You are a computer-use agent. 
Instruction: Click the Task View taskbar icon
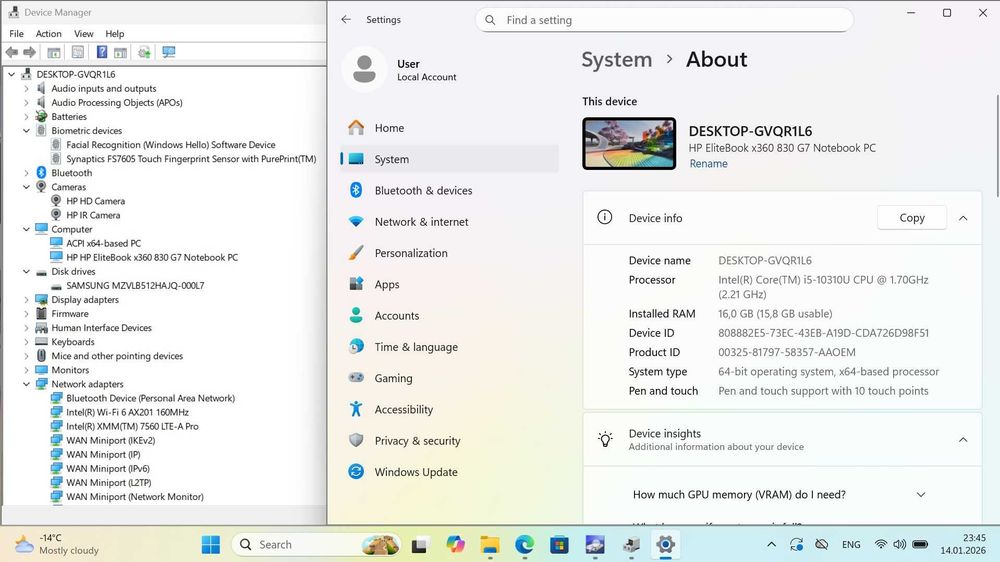(419, 545)
